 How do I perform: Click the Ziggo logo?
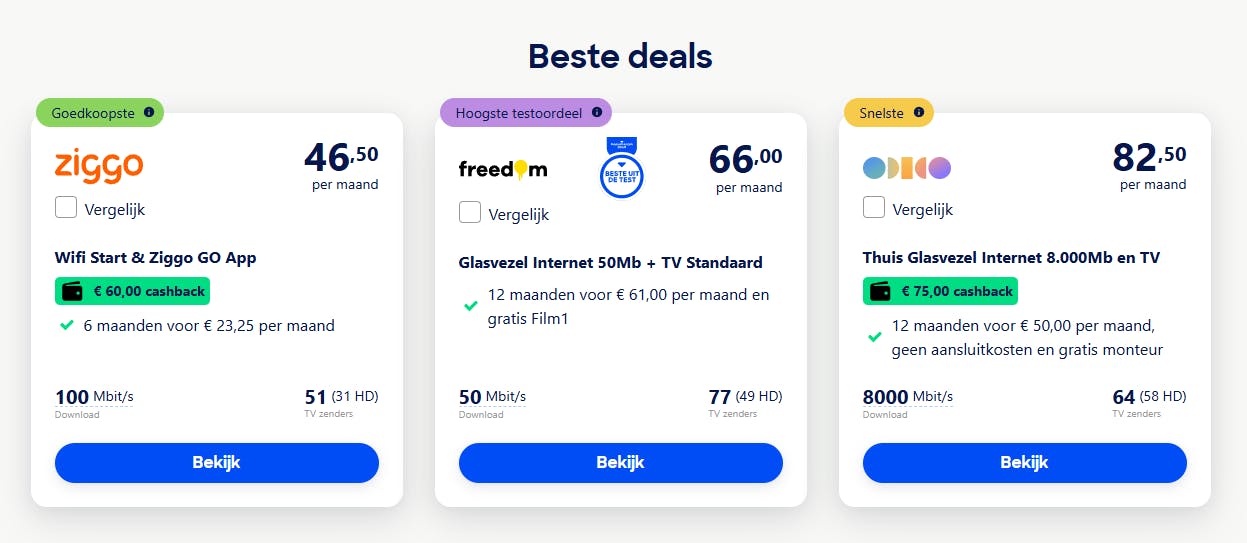tap(99, 165)
